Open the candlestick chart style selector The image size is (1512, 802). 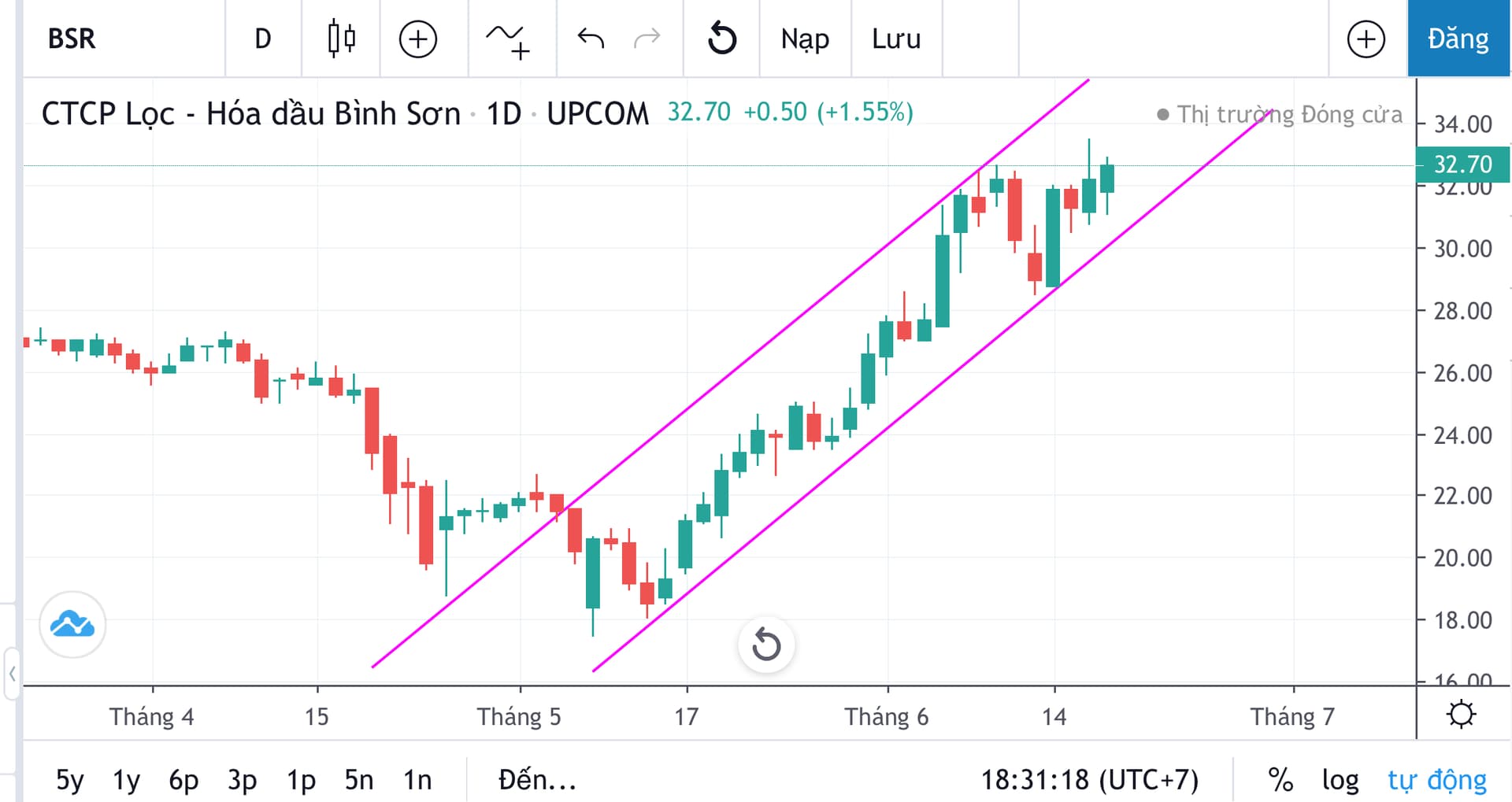tap(341, 39)
